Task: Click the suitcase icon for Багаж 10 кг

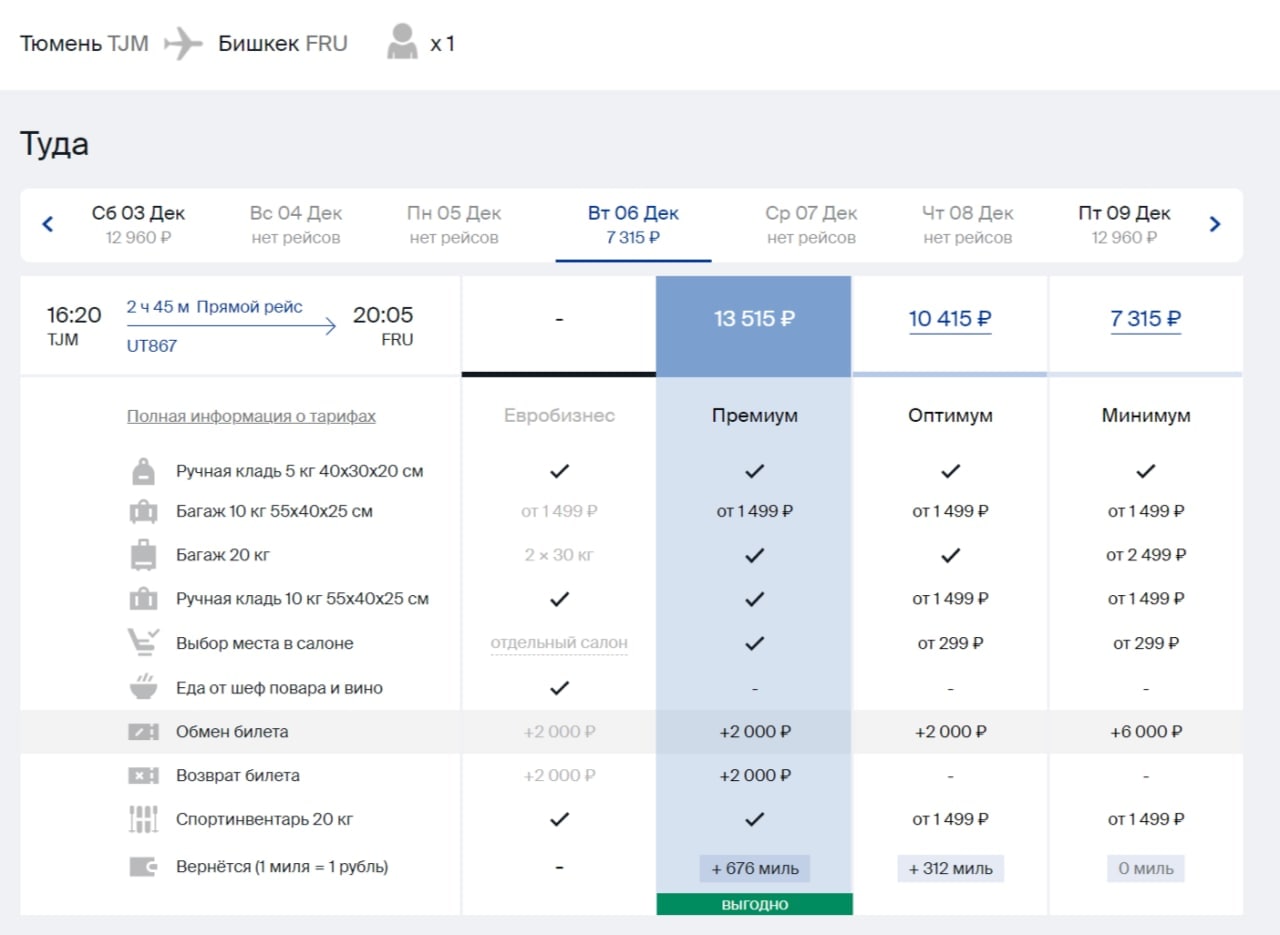Action: [144, 512]
